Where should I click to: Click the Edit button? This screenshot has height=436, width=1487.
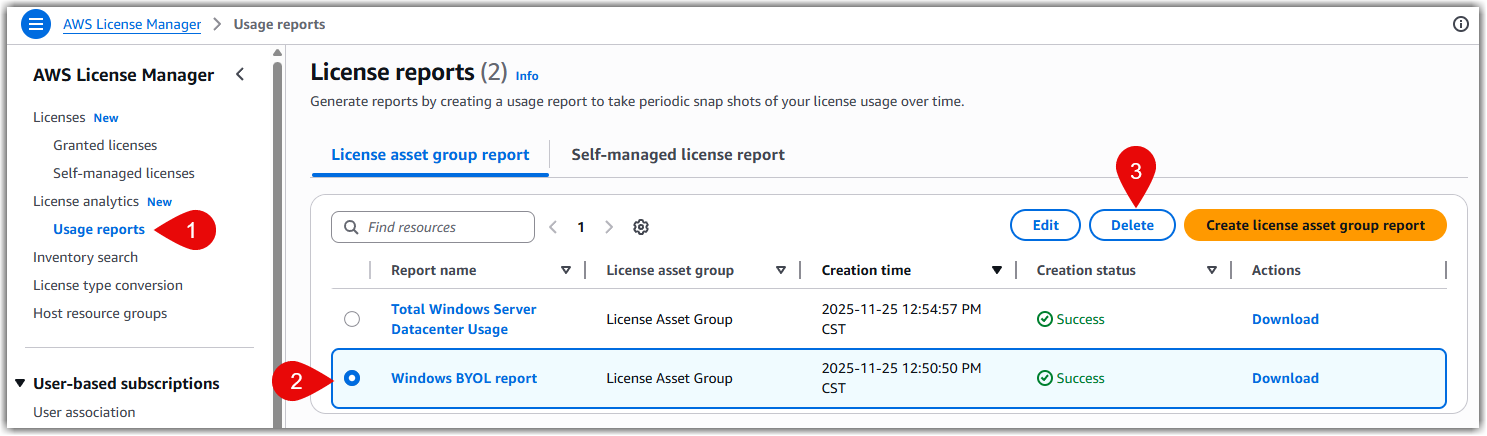[x=1045, y=225]
